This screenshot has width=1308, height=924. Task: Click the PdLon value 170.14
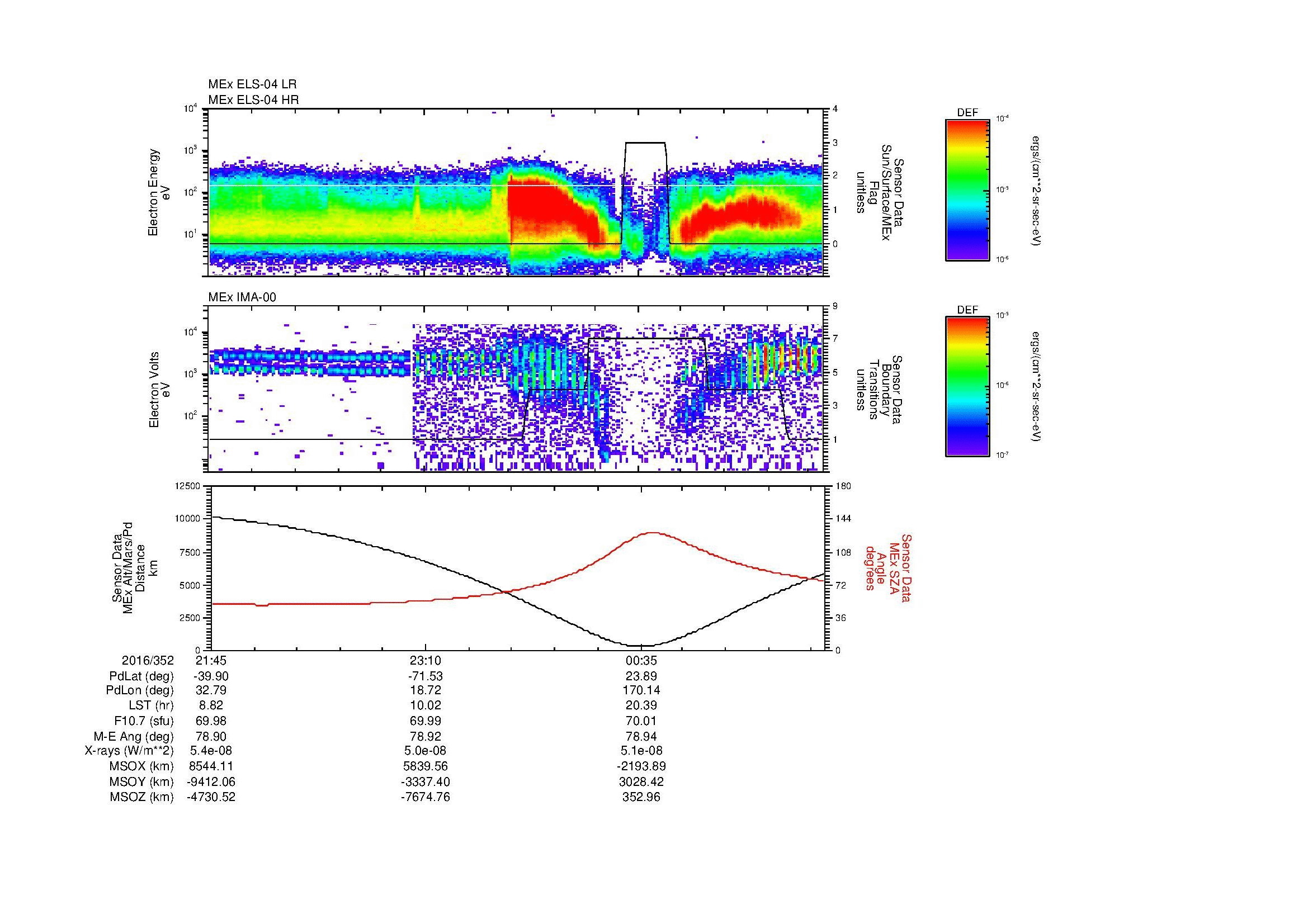click(641, 690)
